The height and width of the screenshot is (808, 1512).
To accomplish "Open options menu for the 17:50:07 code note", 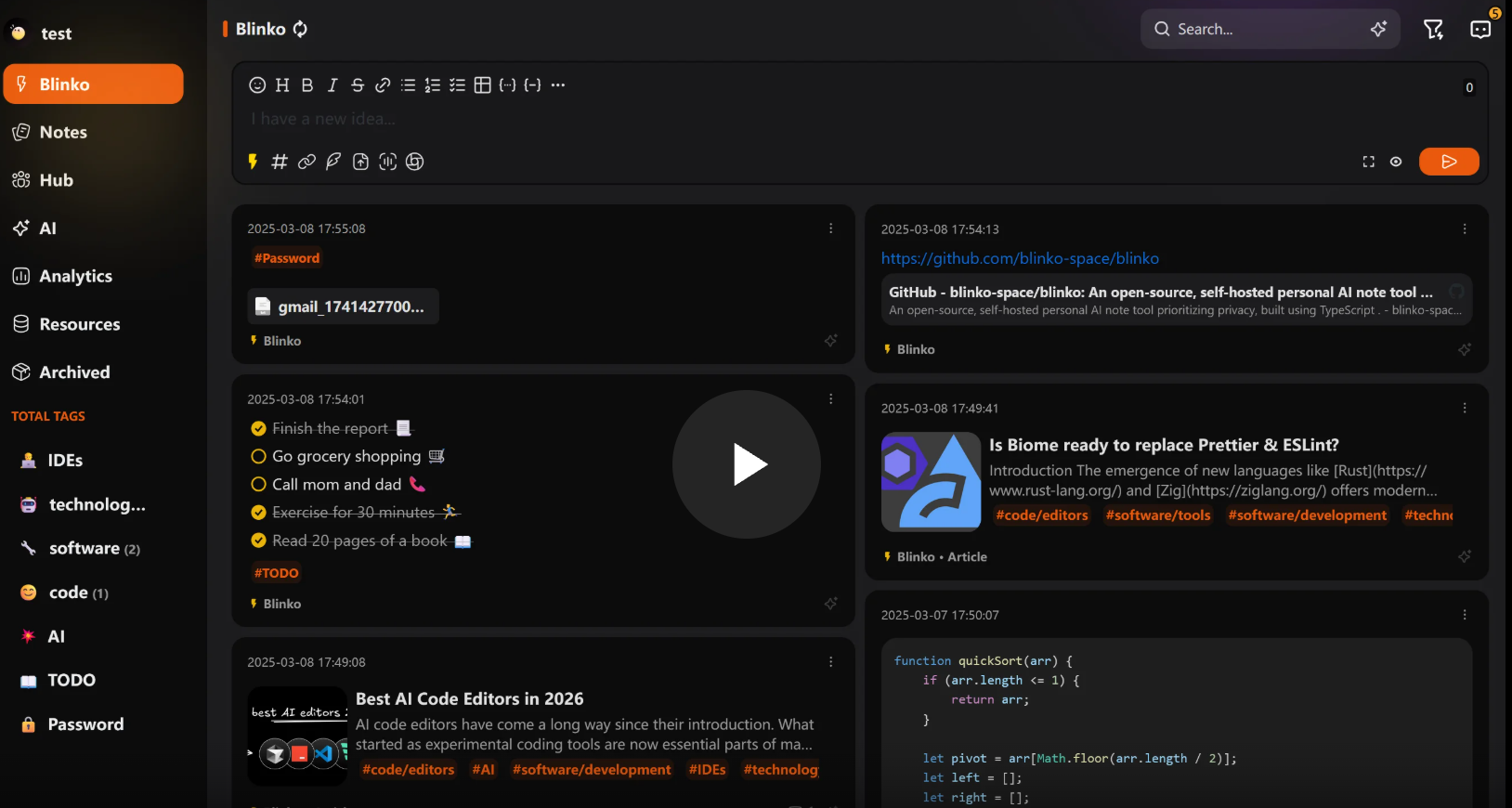I will 1465,615.
